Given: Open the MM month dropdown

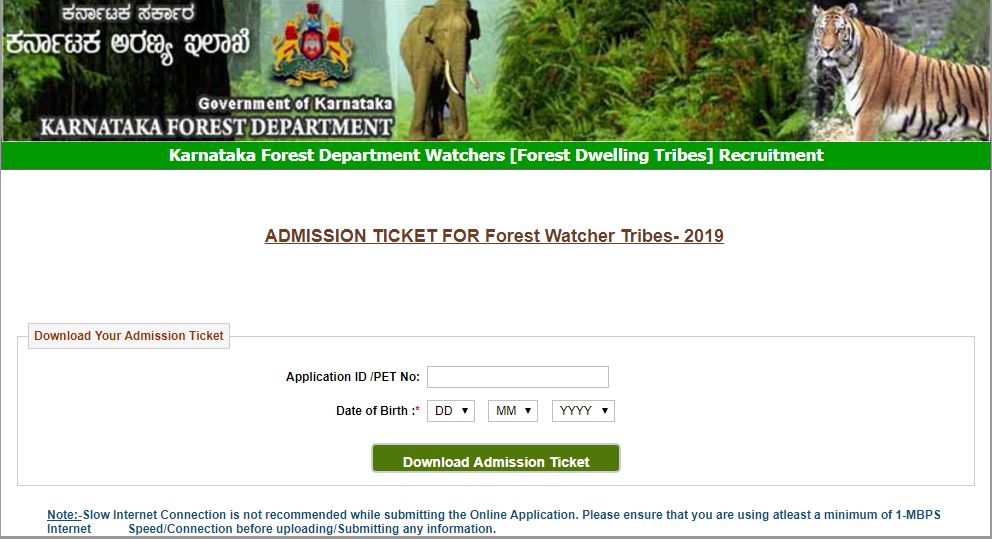Looking at the screenshot, I should click(513, 411).
